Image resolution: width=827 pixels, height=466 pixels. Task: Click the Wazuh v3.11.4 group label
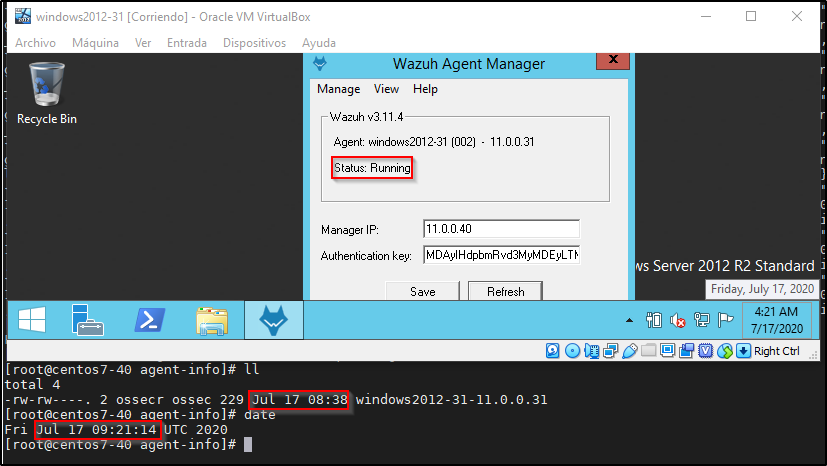(x=367, y=117)
